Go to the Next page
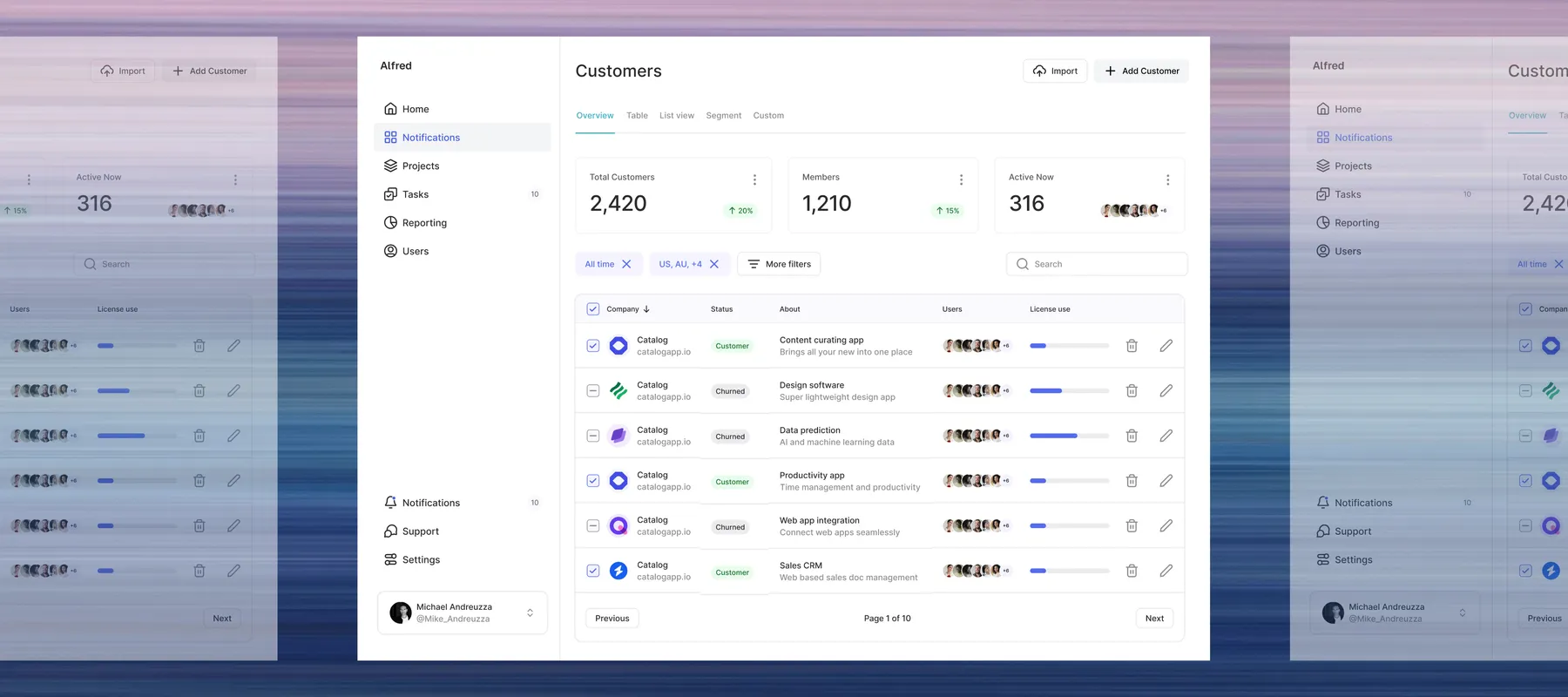 click(1154, 619)
